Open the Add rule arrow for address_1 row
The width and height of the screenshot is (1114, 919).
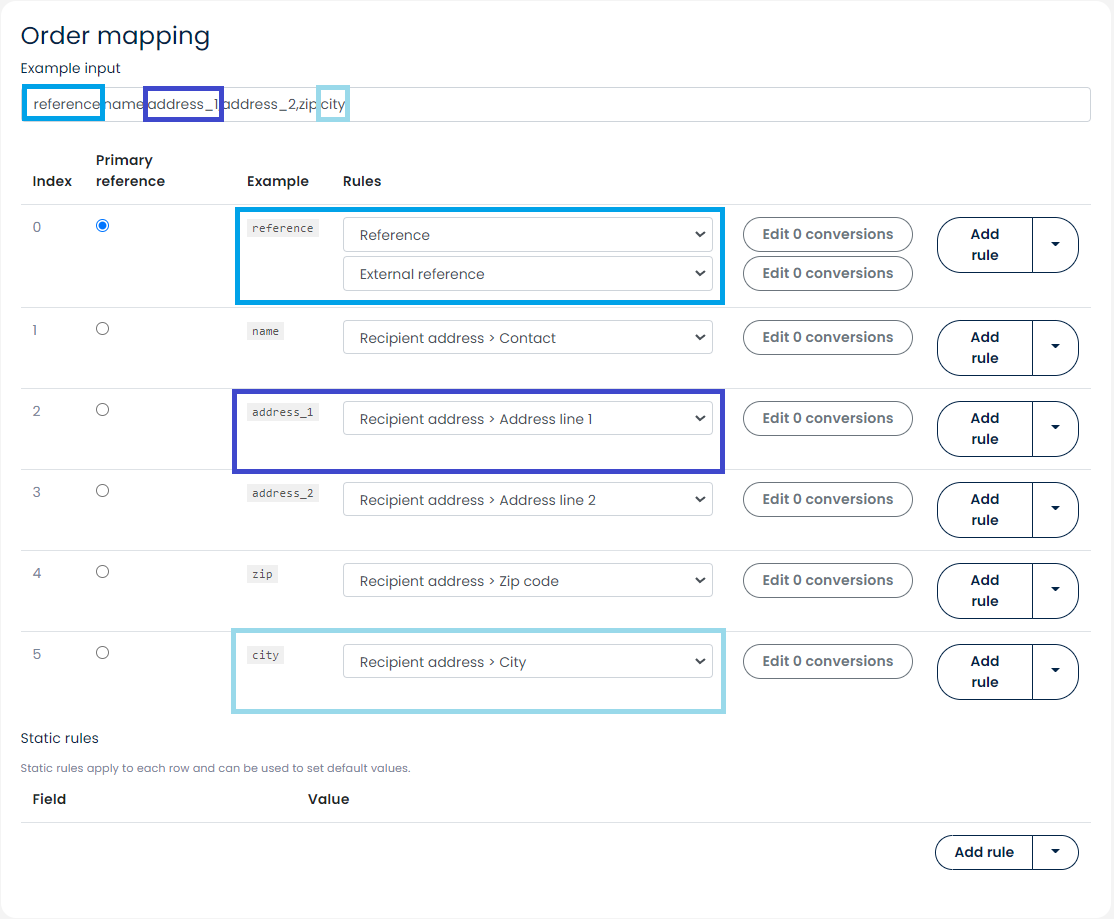coord(1055,429)
